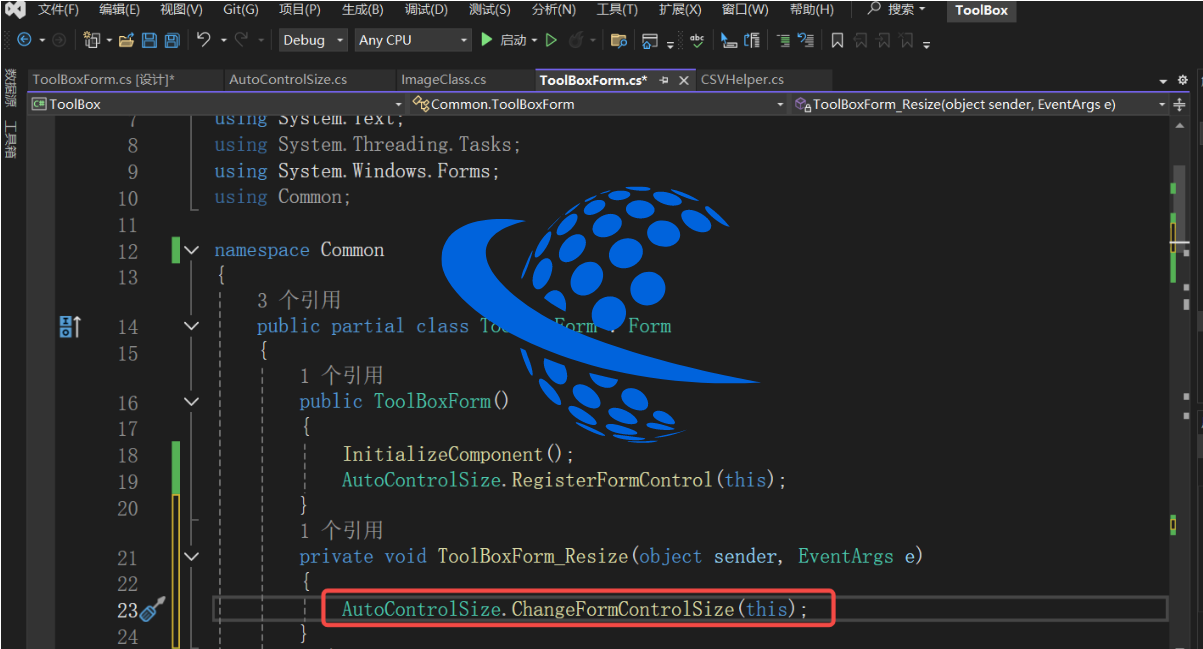This screenshot has width=1203, height=649.
Task: Open the dropdown arrow beside 启动
Action: pyautogui.click(x=534, y=40)
